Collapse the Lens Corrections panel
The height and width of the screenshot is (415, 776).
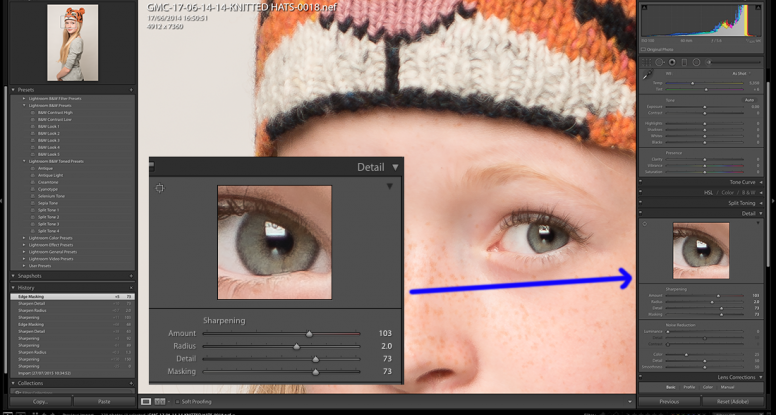[x=761, y=377]
